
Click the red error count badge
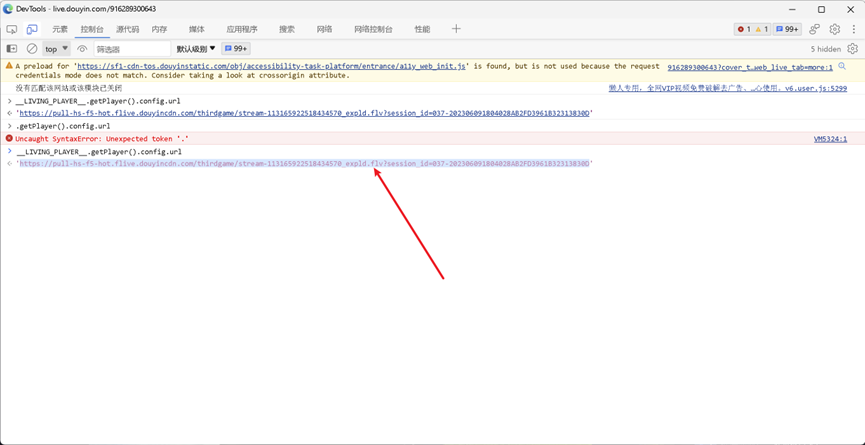click(743, 30)
